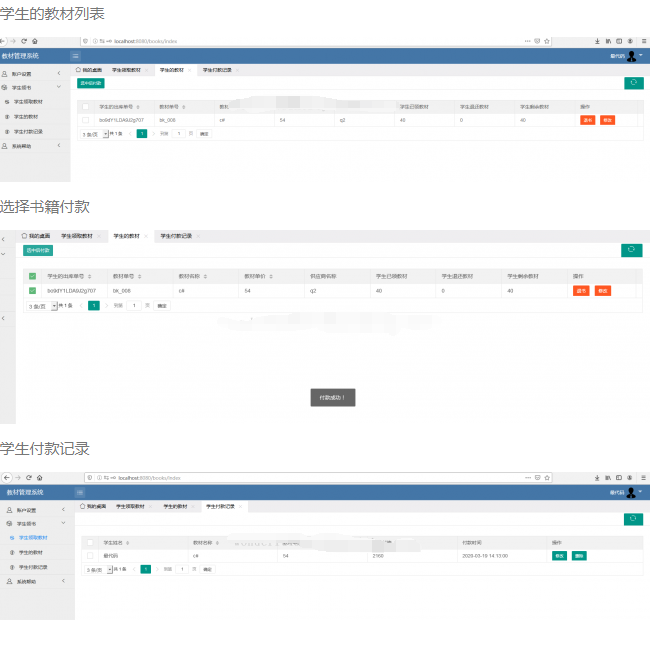Viewport: 651px width, 654px height.
Task: Select 学生的教材 item in 学生的教材列表 sidebar
Action: [26, 117]
